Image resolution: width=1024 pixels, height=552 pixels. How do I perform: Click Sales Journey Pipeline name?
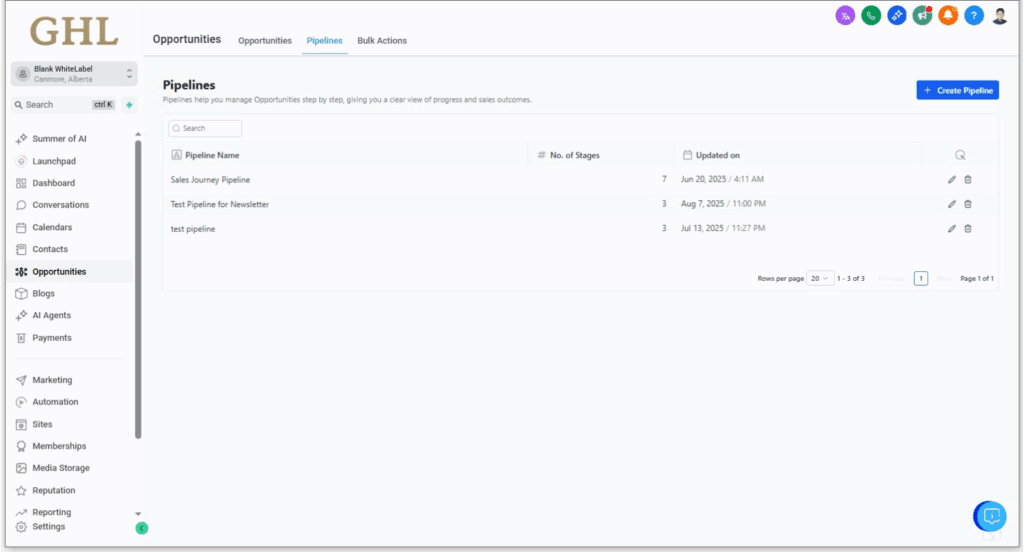point(210,180)
